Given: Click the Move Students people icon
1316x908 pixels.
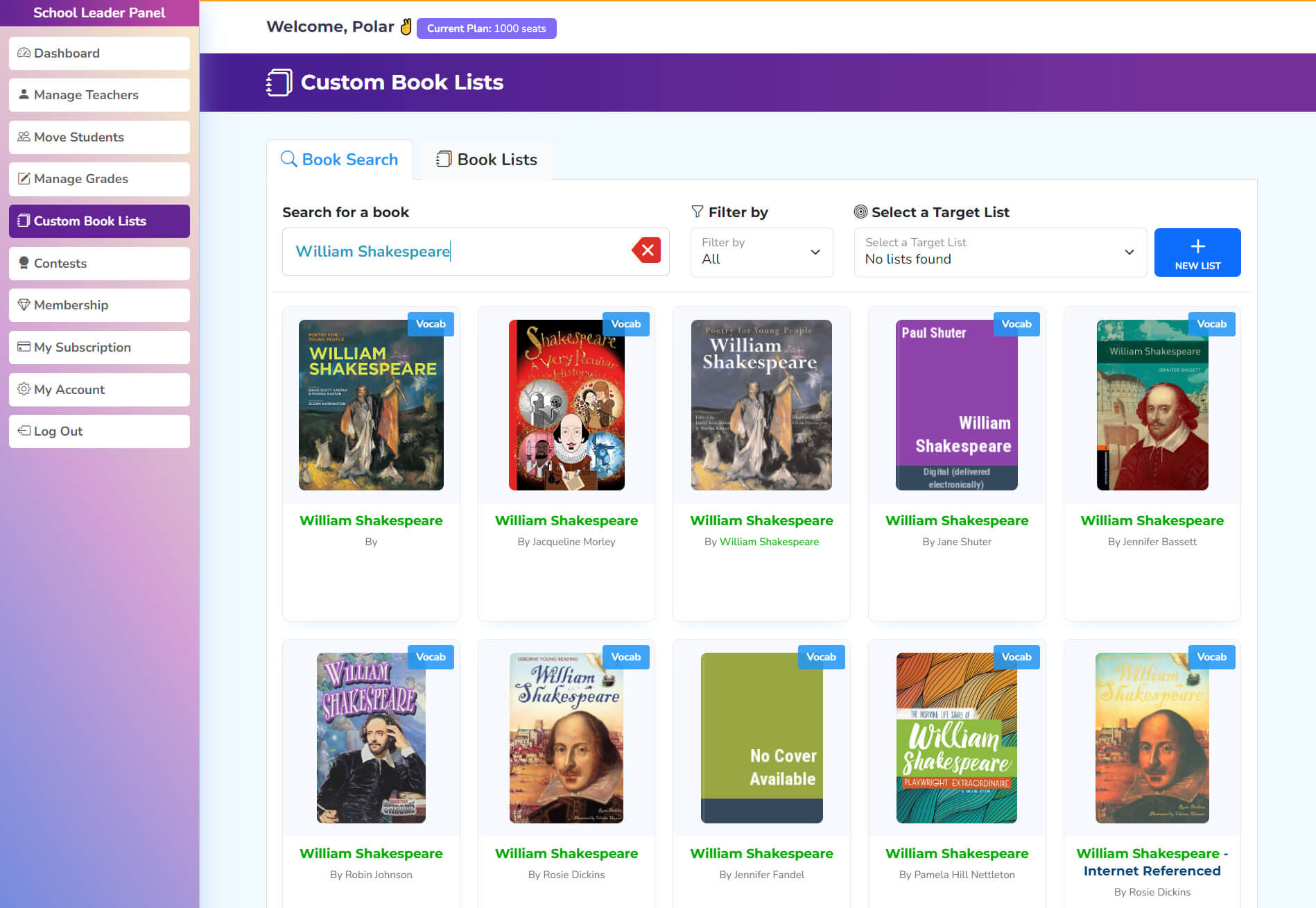Looking at the screenshot, I should (x=24, y=137).
